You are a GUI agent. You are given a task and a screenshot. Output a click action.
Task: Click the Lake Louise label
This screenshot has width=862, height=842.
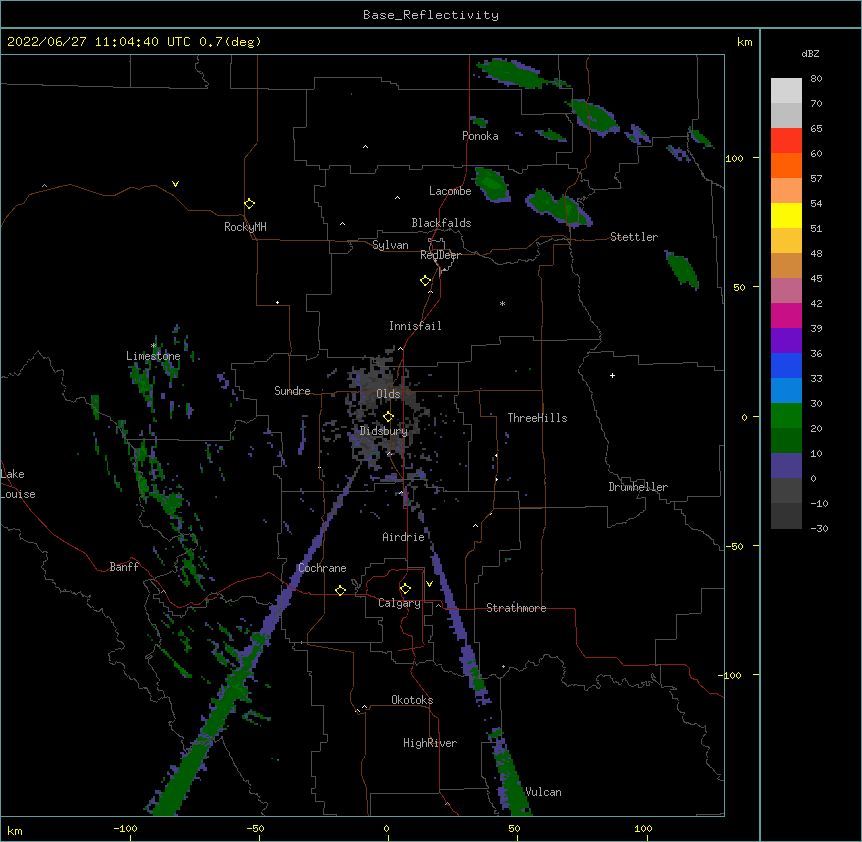[18, 484]
